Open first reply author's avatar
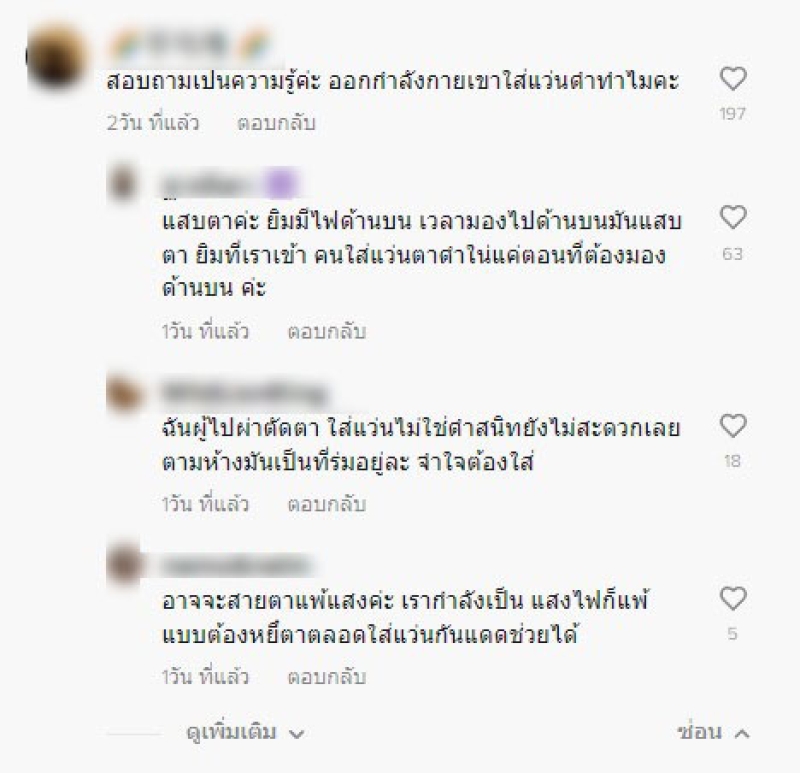 (x=122, y=183)
